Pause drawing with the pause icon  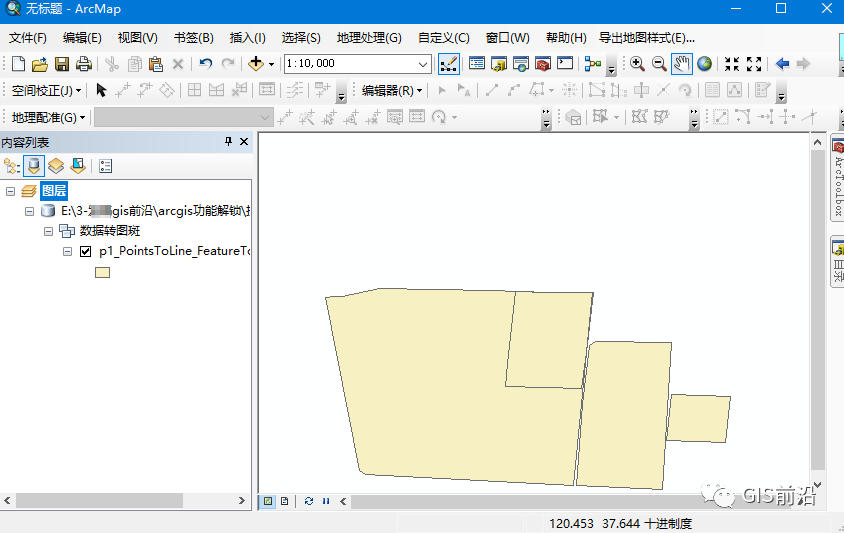(326, 501)
